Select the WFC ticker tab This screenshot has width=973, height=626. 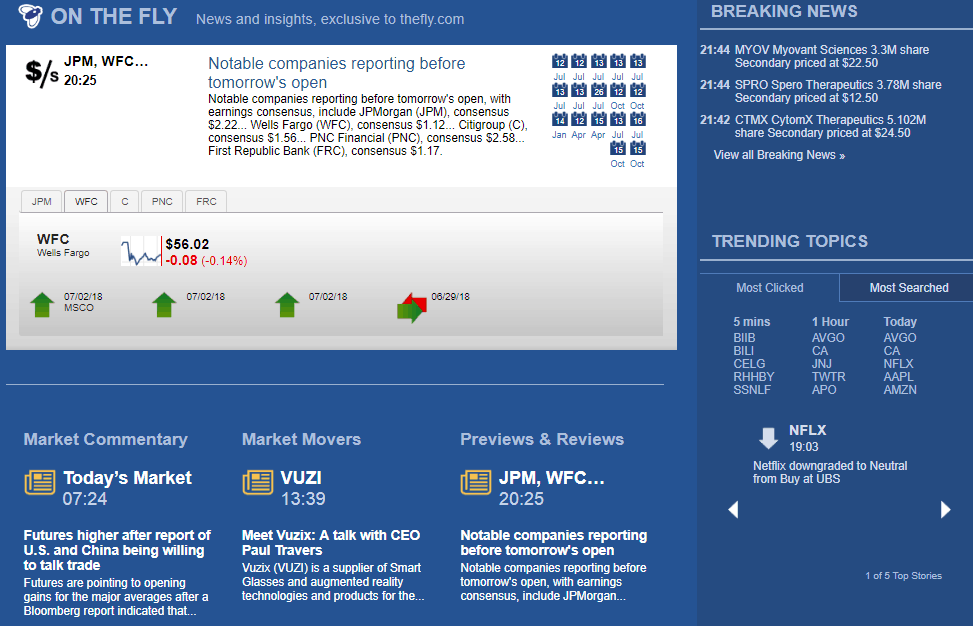click(86, 202)
